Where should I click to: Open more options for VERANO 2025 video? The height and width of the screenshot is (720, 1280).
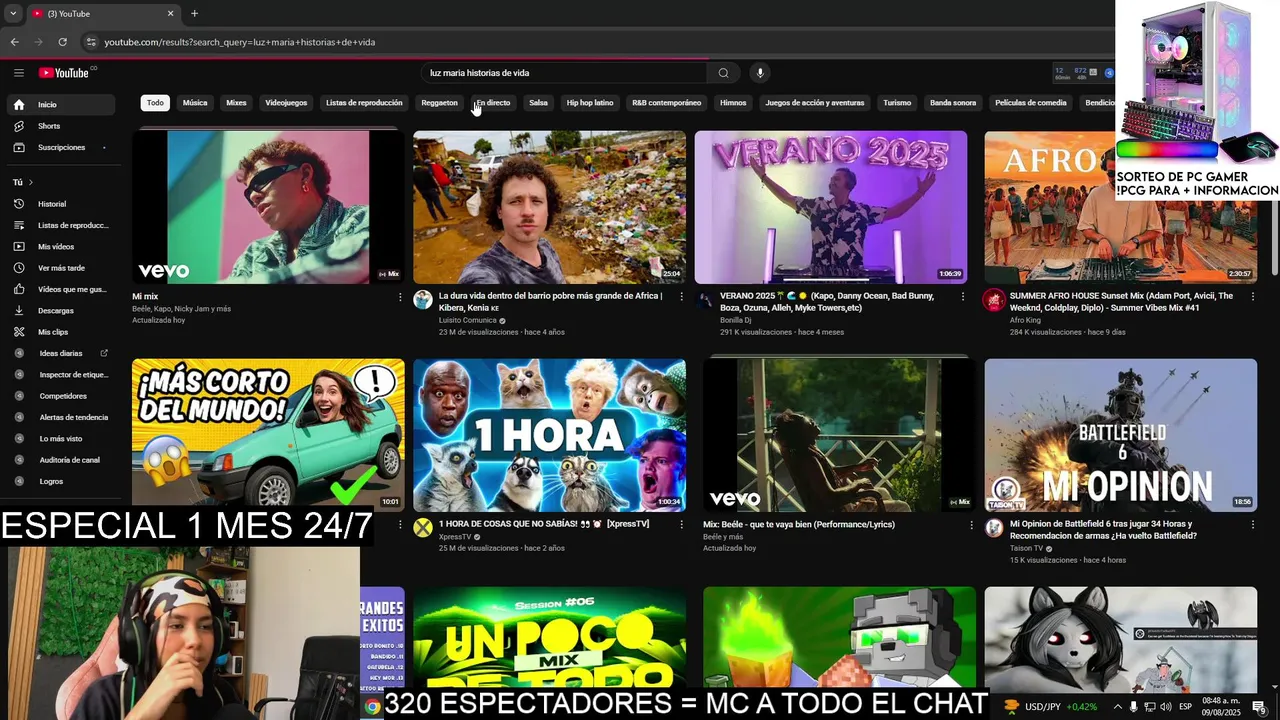coord(963,297)
